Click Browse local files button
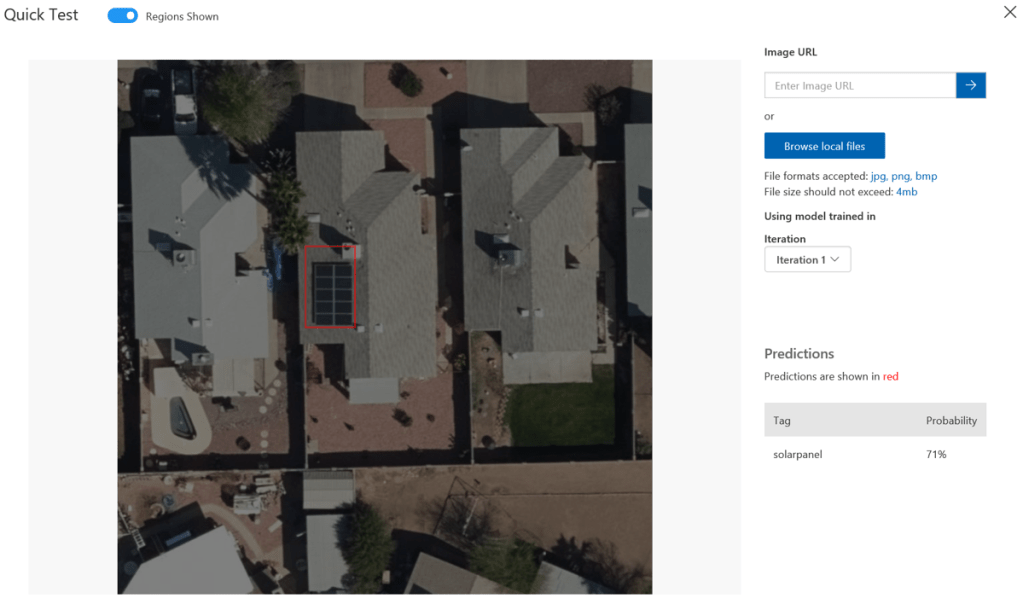 click(824, 146)
